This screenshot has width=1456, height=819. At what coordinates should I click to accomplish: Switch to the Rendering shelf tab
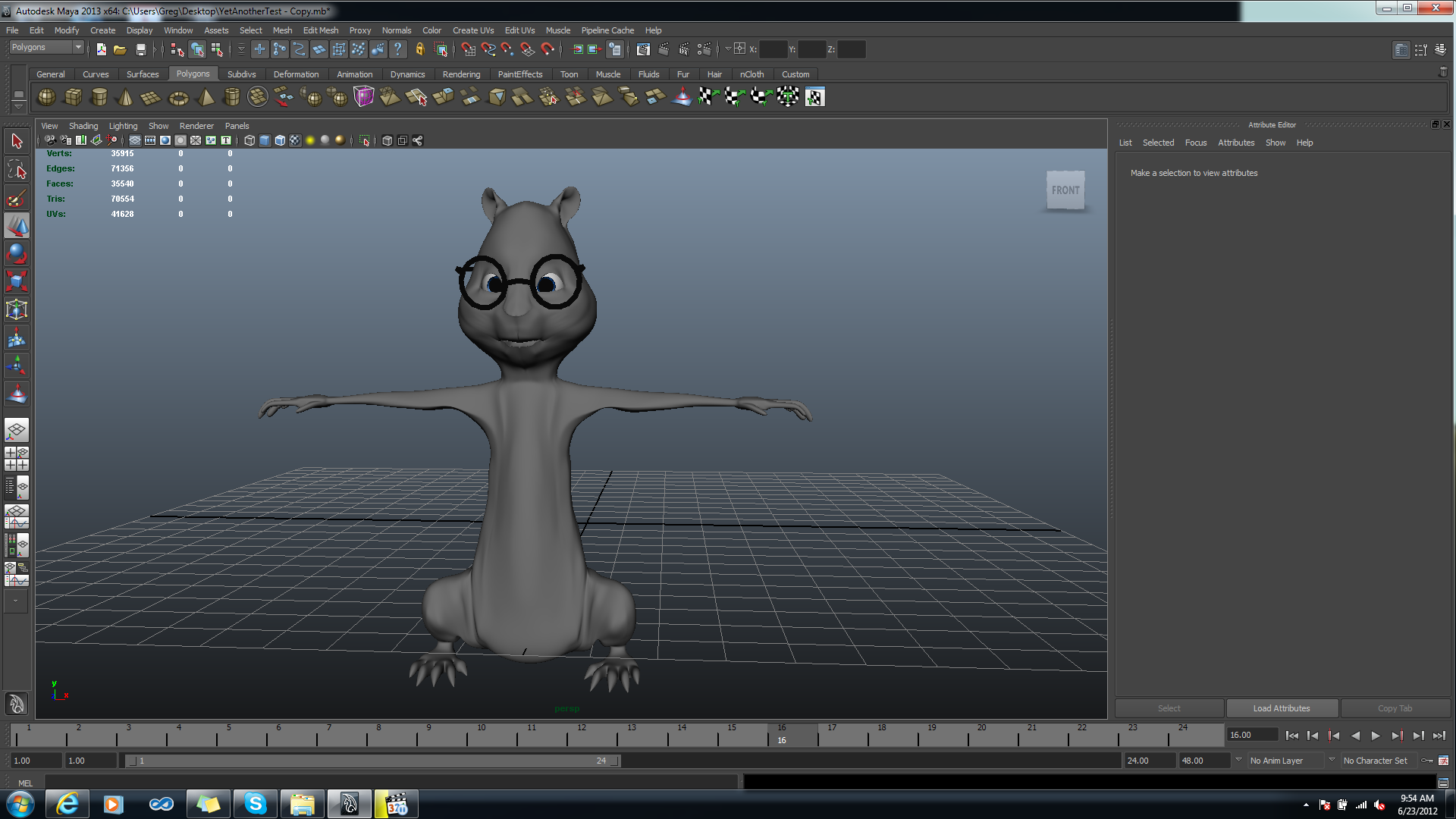click(x=461, y=74)
